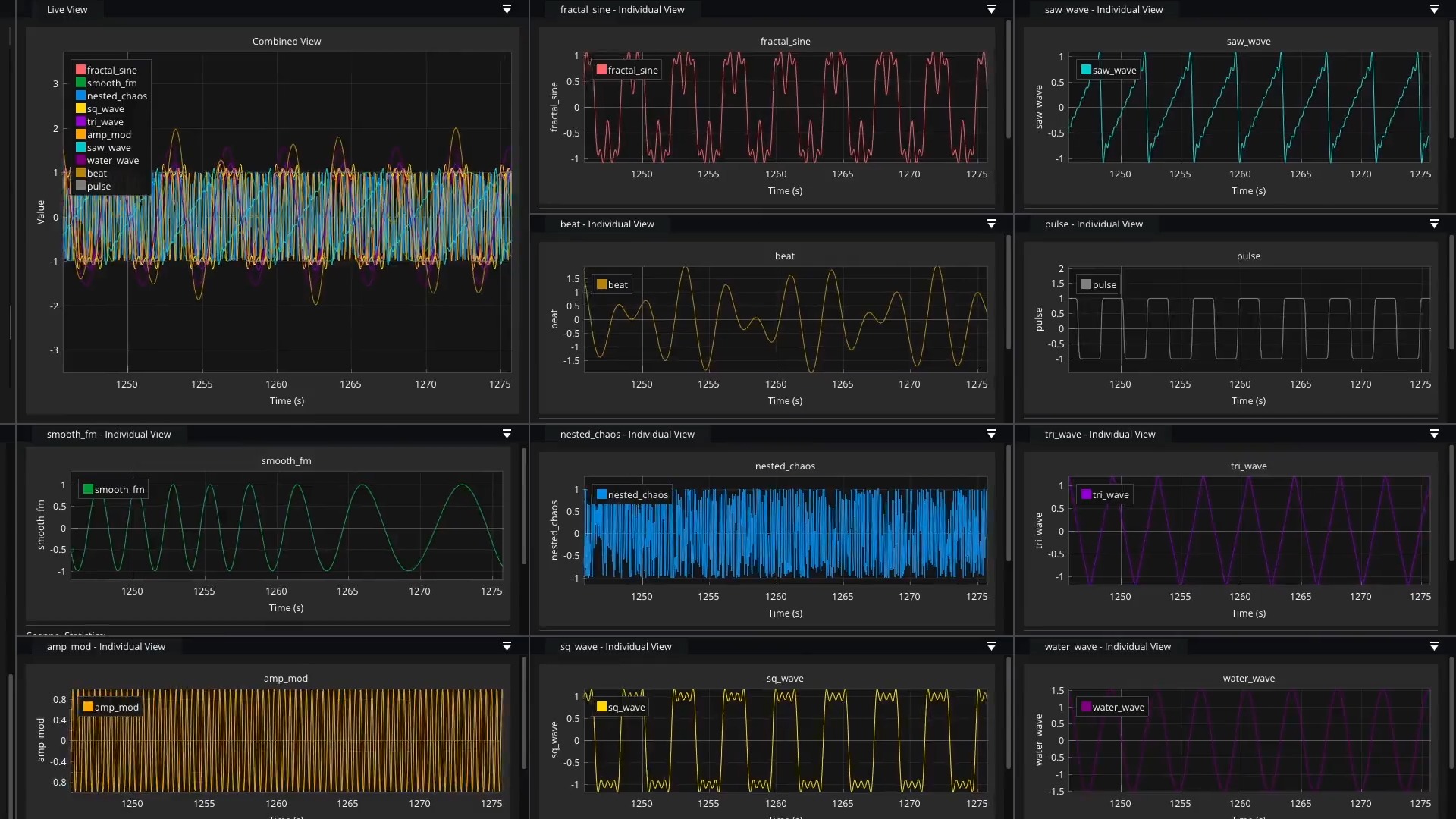This screenshot has width=1456, height=819.
Task: Collapse the tri_wave Individual View panel
Action: coord(1433,434)
